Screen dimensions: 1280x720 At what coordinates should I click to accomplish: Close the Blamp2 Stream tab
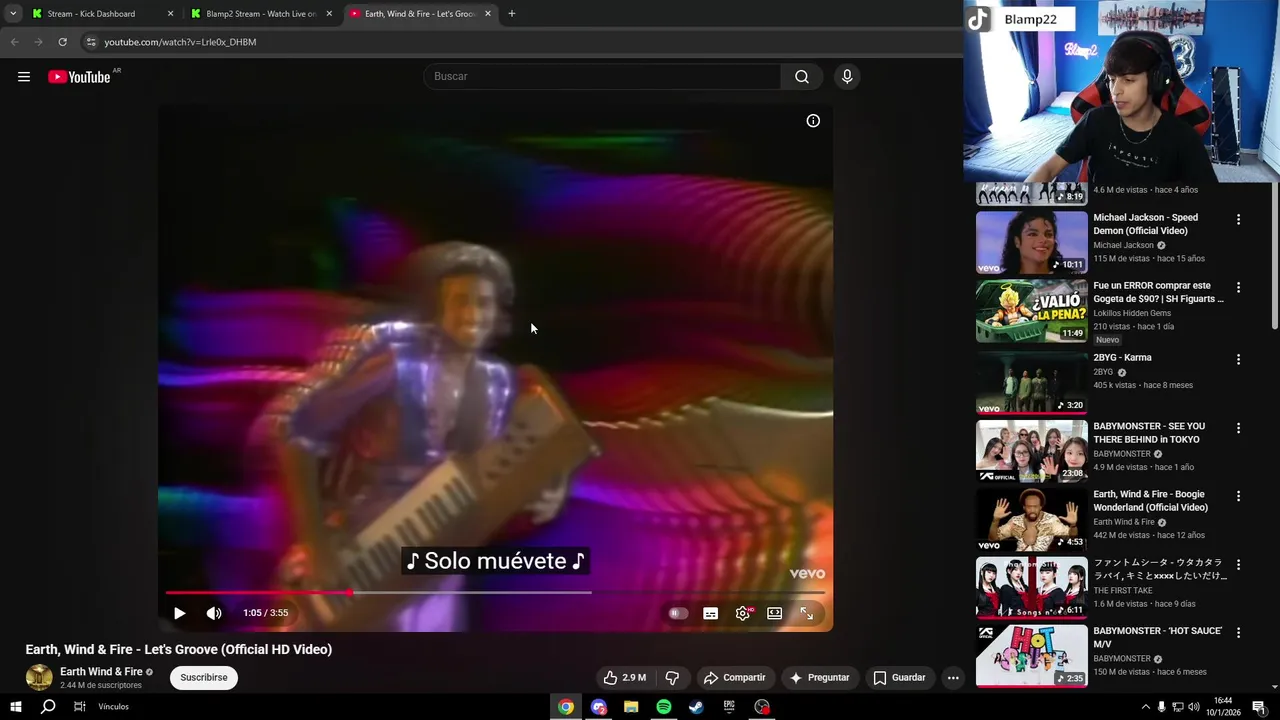329,14
